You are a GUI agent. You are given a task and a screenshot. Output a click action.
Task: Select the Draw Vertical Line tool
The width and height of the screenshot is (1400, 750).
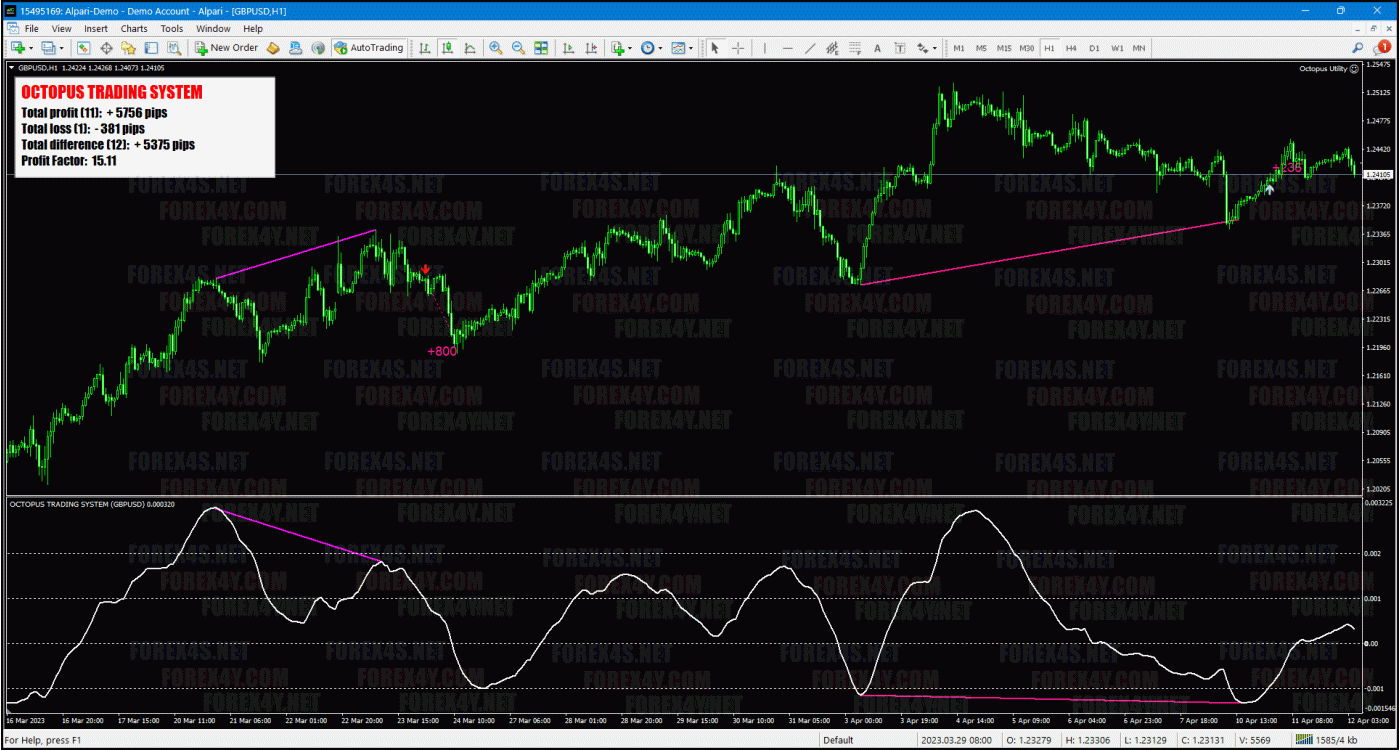[765, 47]
